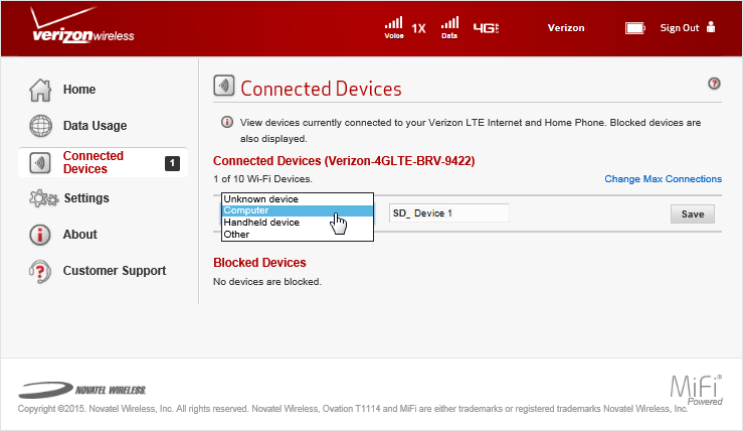Viewport: 743px width, 431px height.
Task: Click the 'No devices are blocked.' text
Action: [267, 282]
